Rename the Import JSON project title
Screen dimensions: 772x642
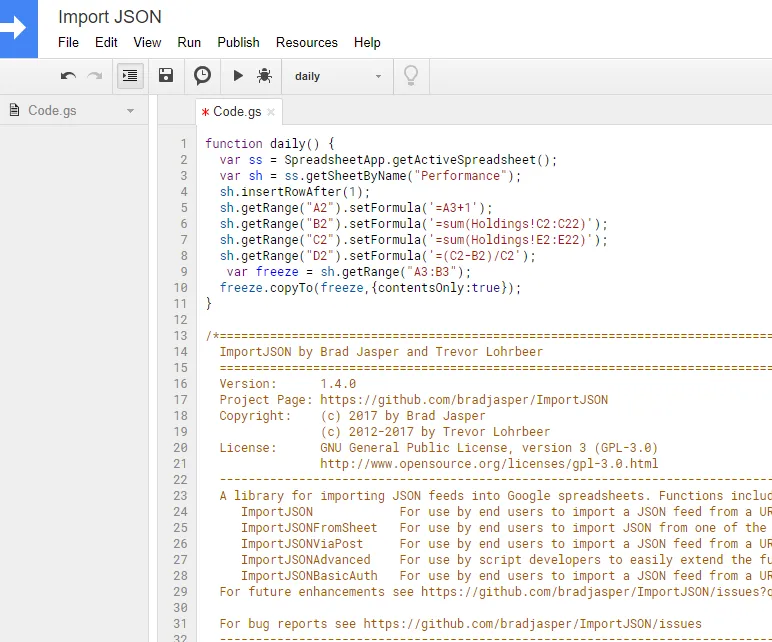pyautogui.click(x=110, y=17)
